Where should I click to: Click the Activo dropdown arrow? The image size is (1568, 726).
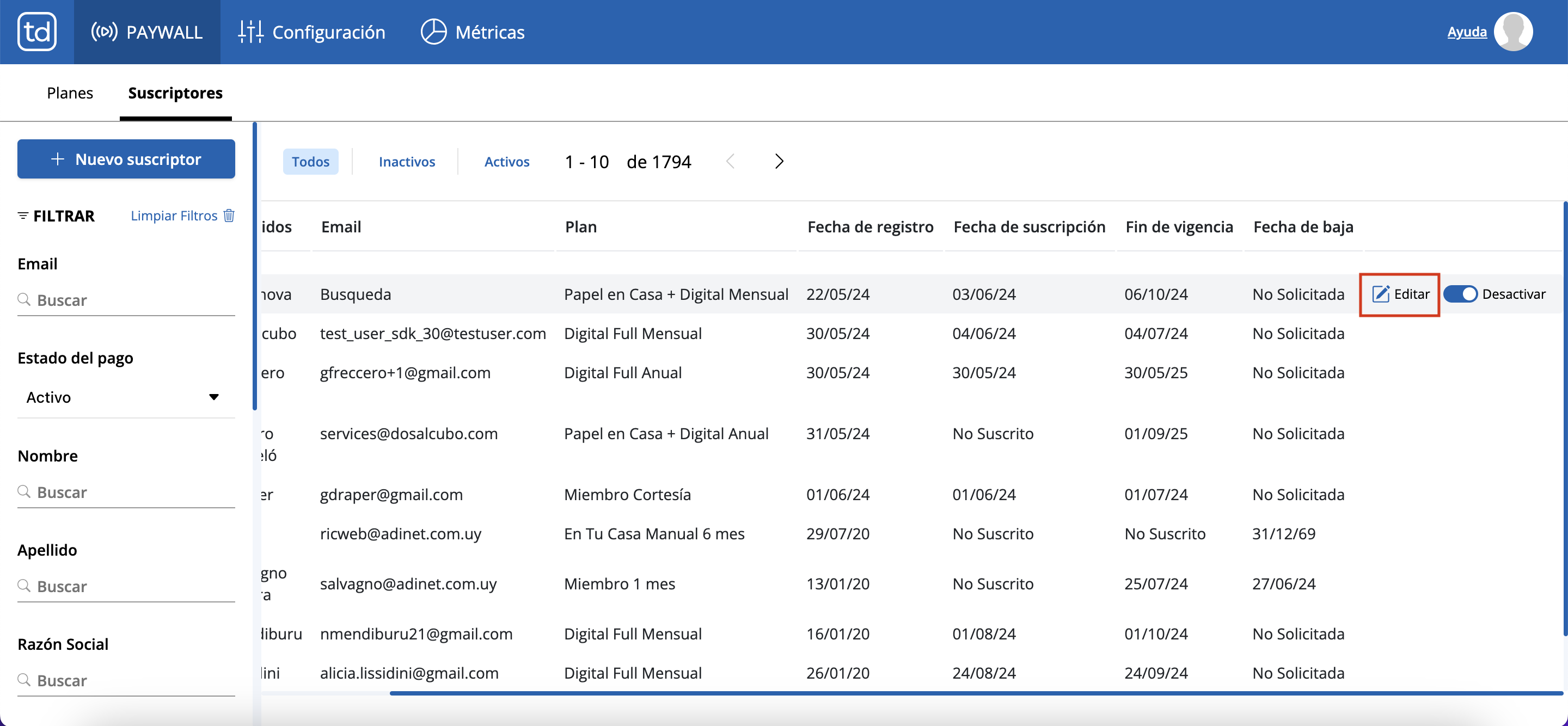click(x=213, y=397)
